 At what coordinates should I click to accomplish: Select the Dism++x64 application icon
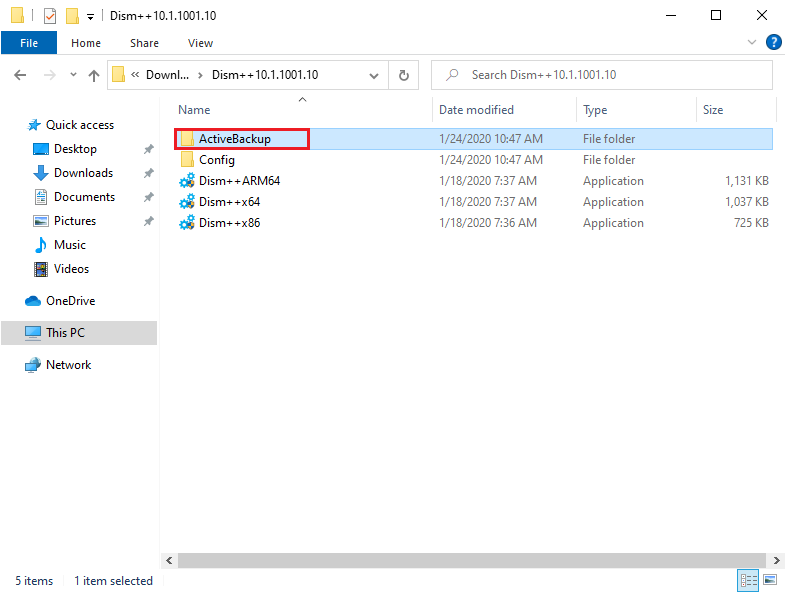click(x=187, y=202)
